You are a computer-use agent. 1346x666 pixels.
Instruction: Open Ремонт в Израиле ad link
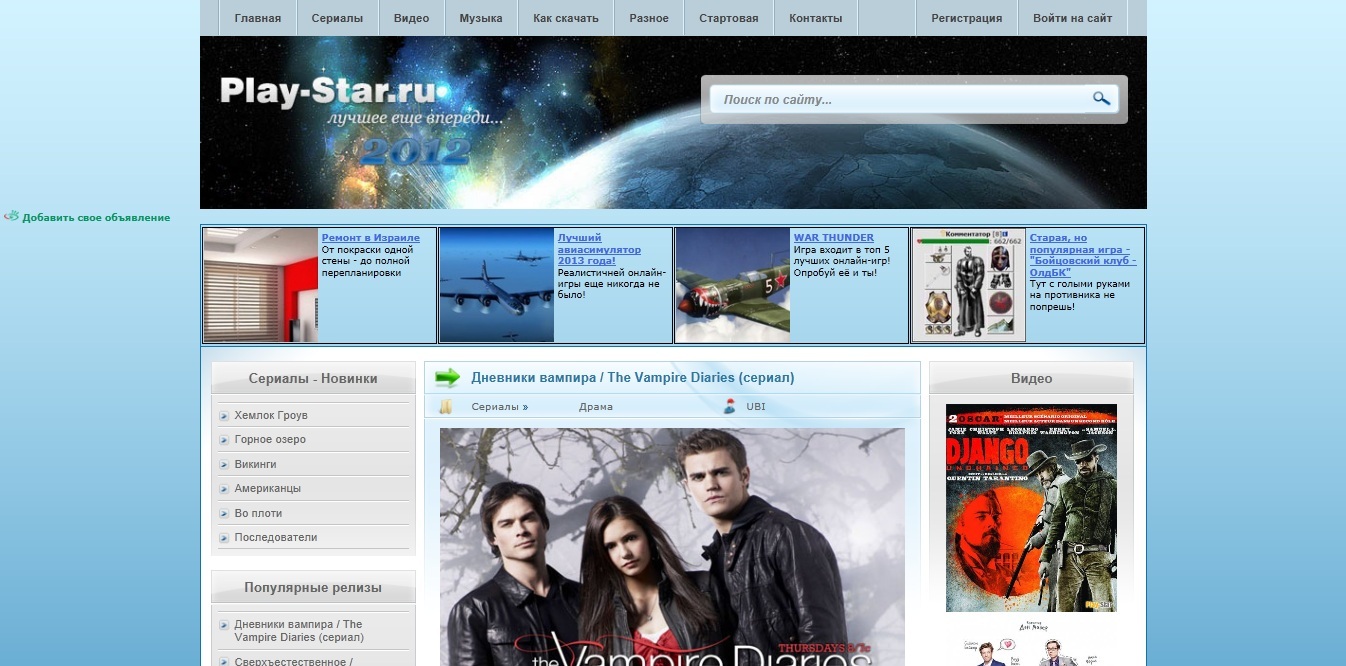pos(371,238)
